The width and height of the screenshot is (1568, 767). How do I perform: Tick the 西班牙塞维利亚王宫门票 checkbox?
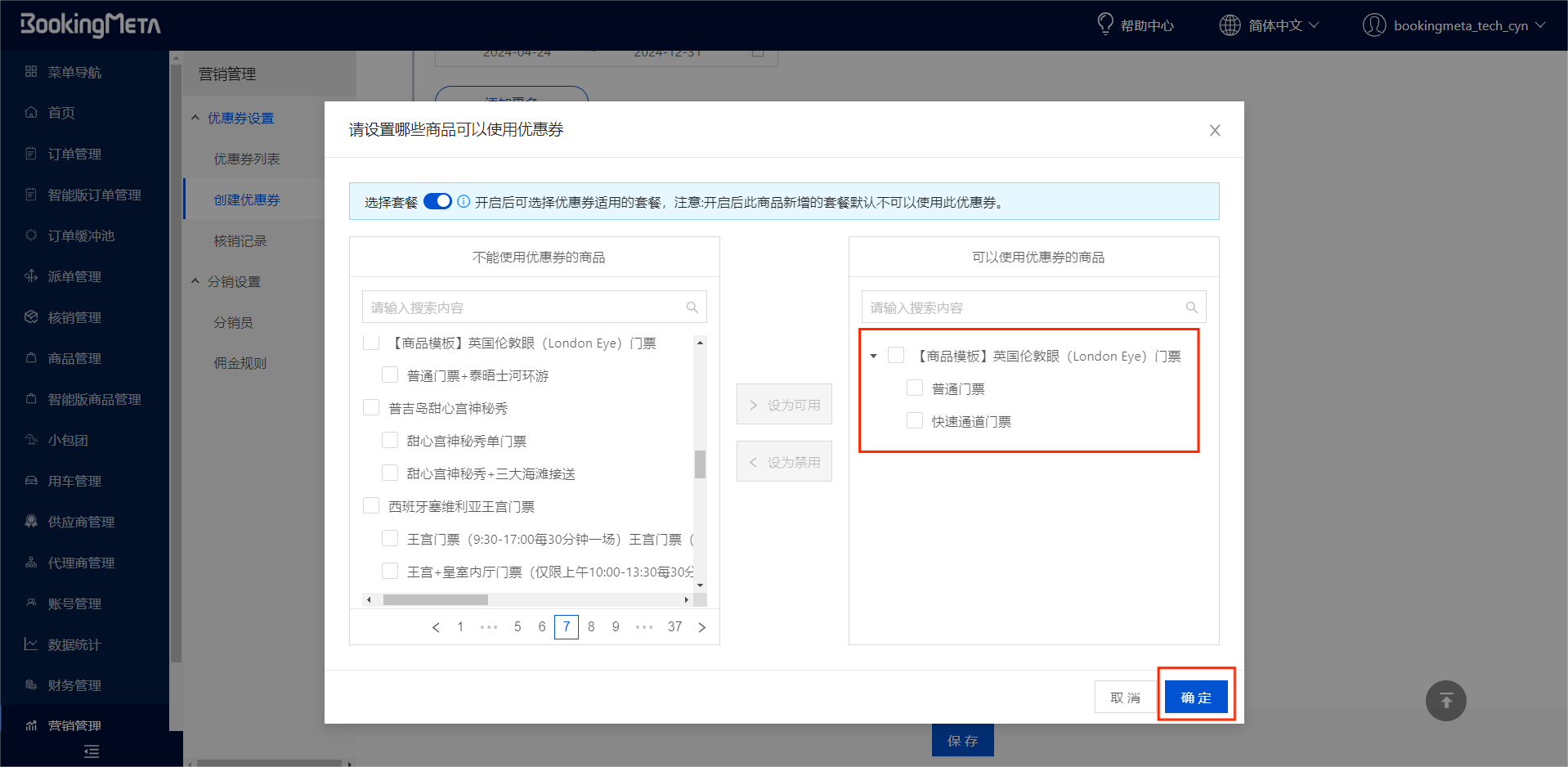pos(371,506)
